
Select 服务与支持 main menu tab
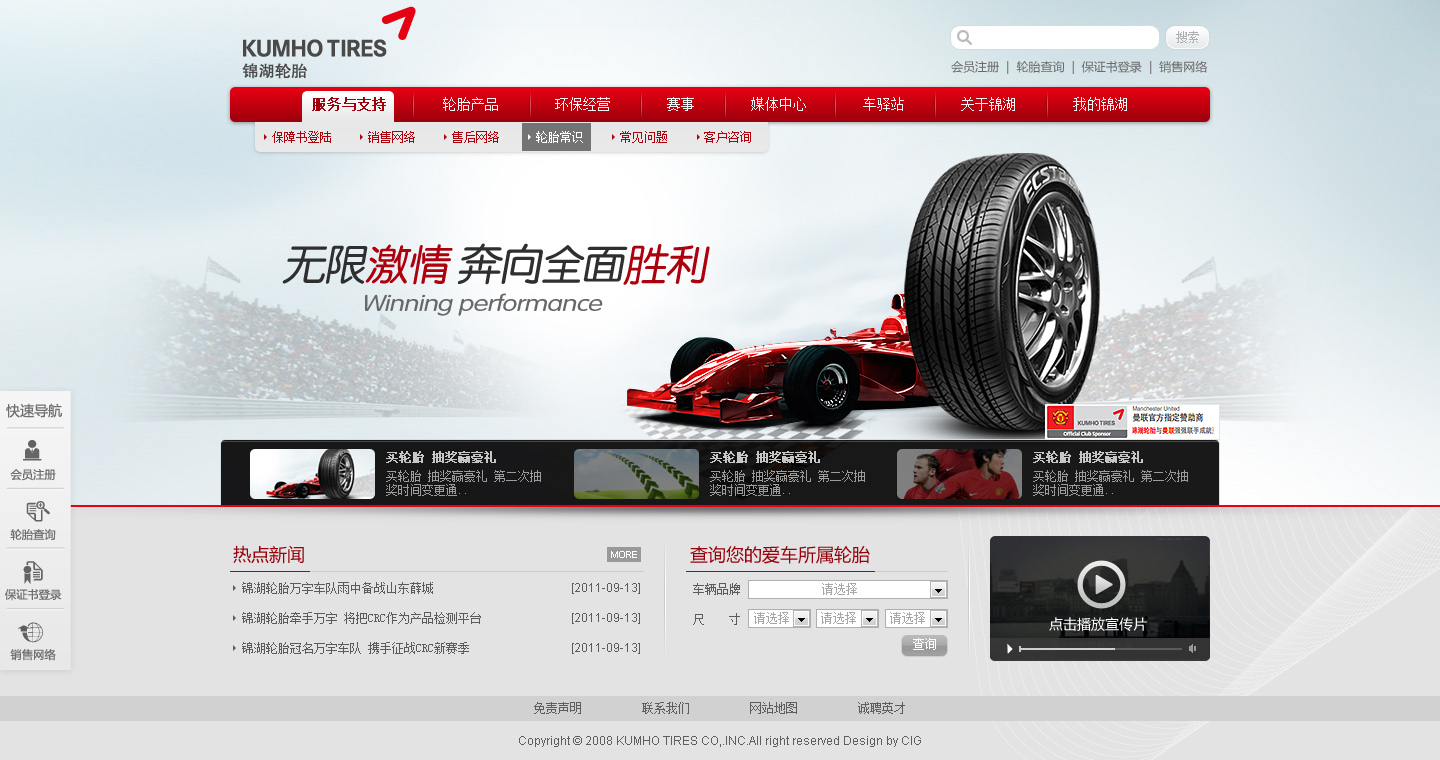click(348, 105)
